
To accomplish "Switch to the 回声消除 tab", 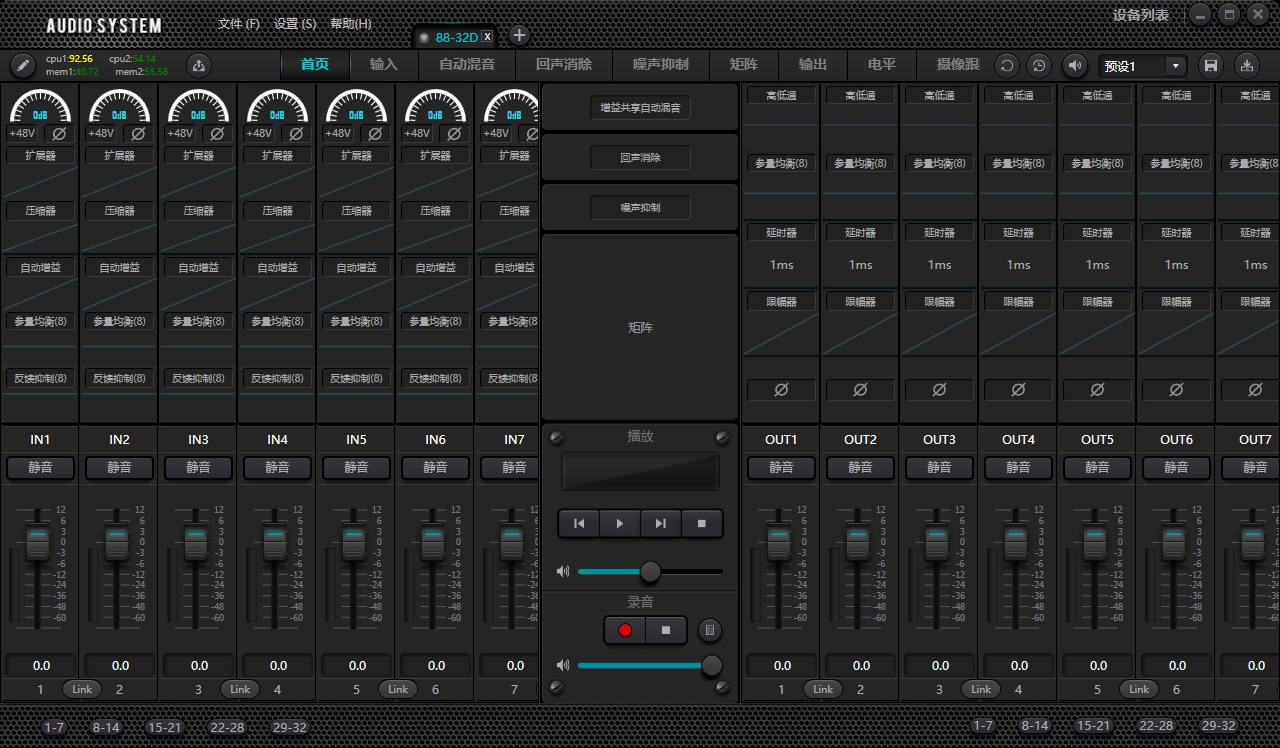I will [x=563, y=64].
